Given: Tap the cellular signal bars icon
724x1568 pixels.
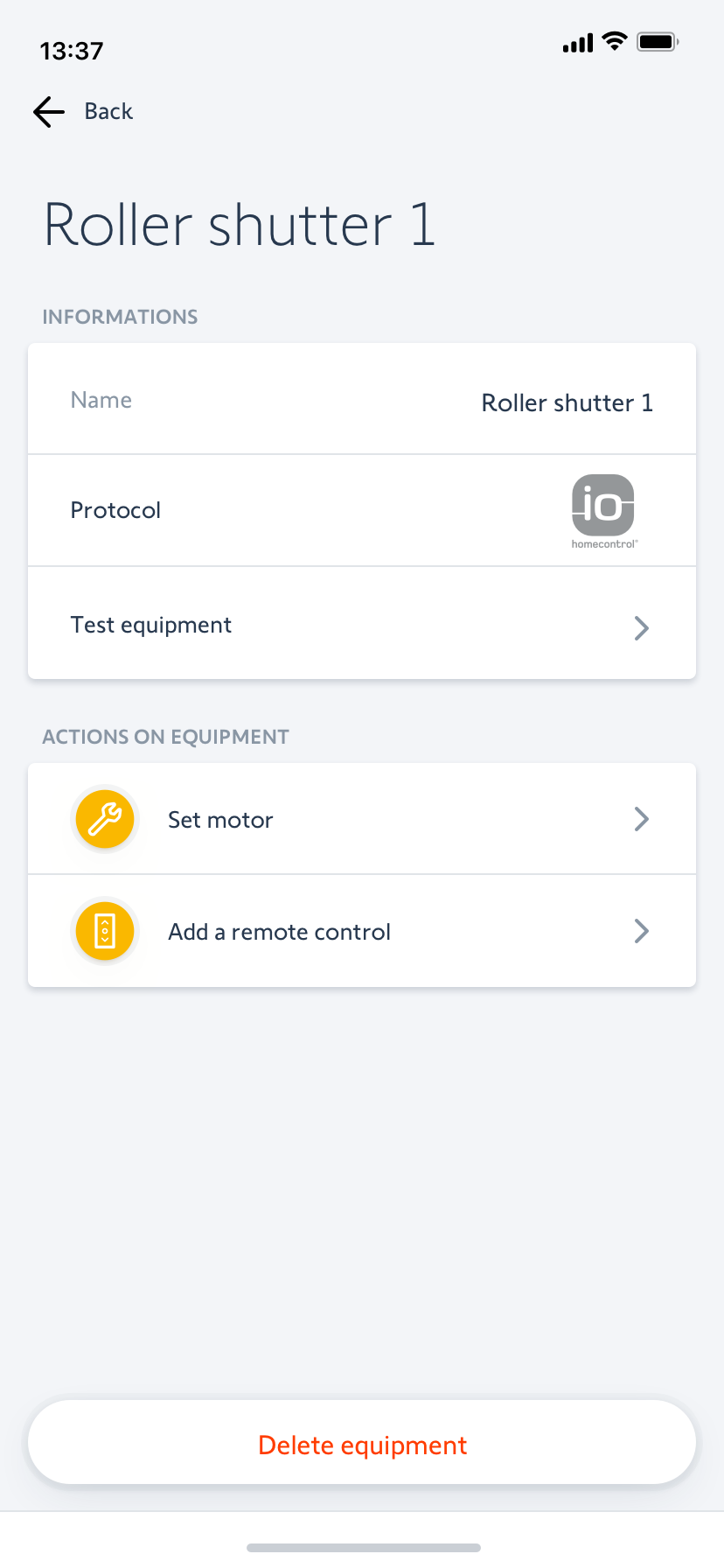Looking at the screenshot, I should (x=578, y=42).
